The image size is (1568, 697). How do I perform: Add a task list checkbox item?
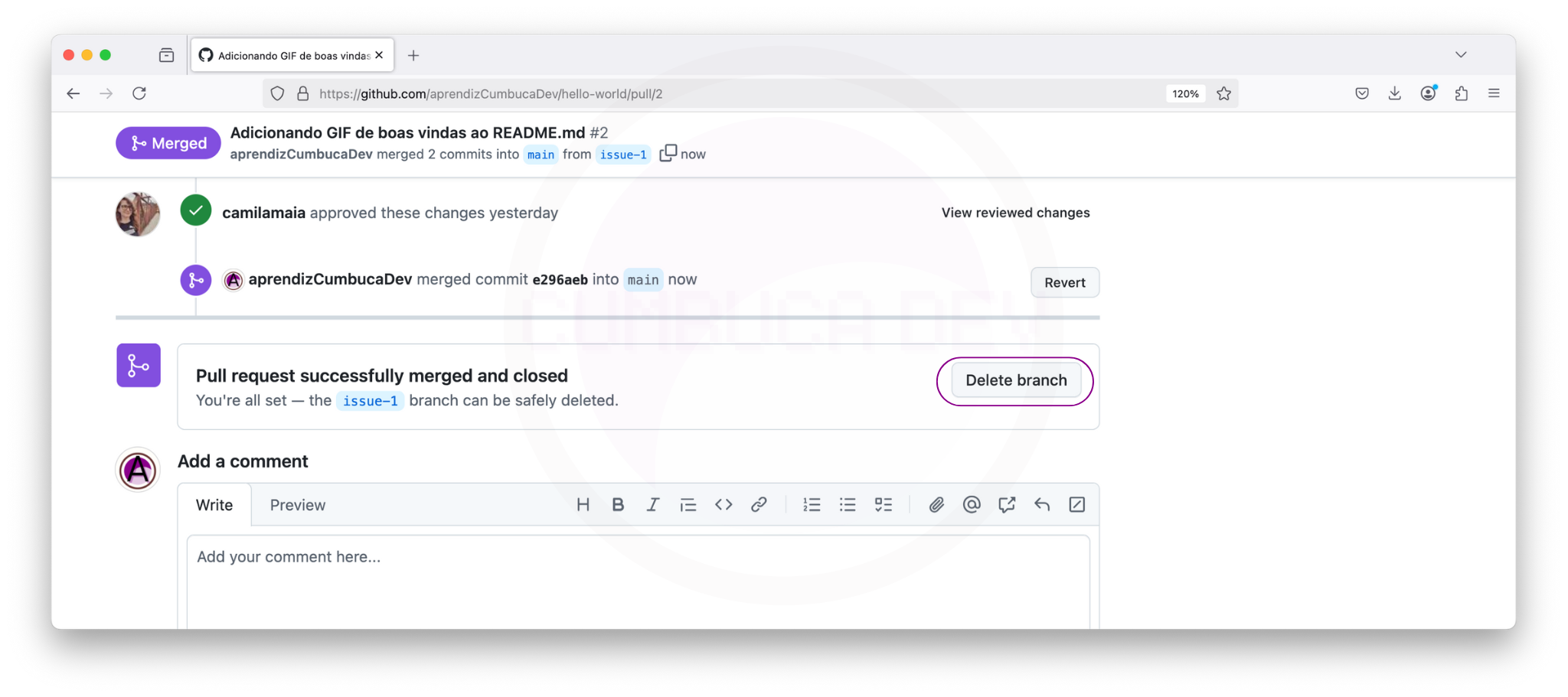884,505
